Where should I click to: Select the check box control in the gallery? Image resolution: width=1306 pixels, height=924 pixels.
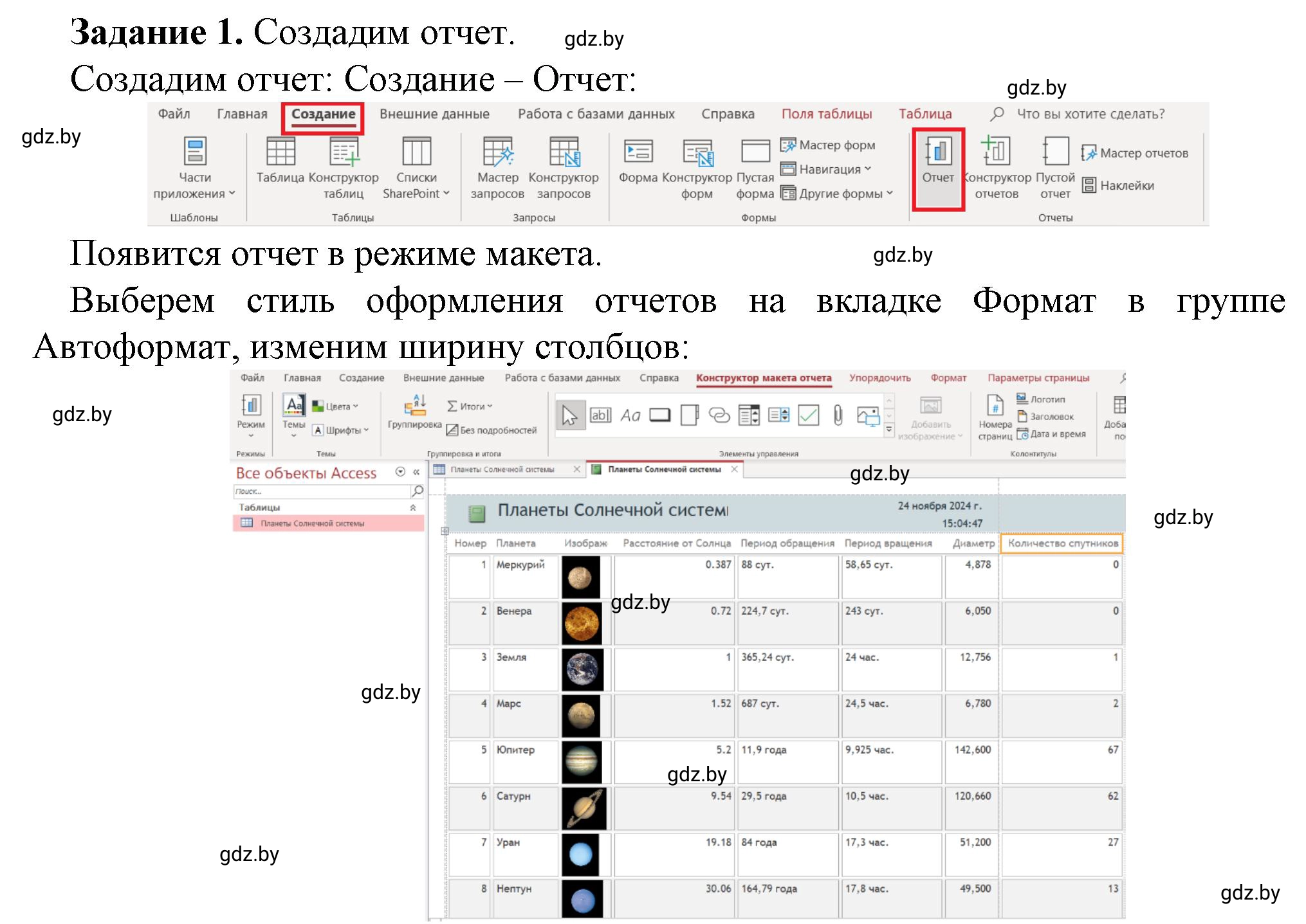(x=809, y=415)
